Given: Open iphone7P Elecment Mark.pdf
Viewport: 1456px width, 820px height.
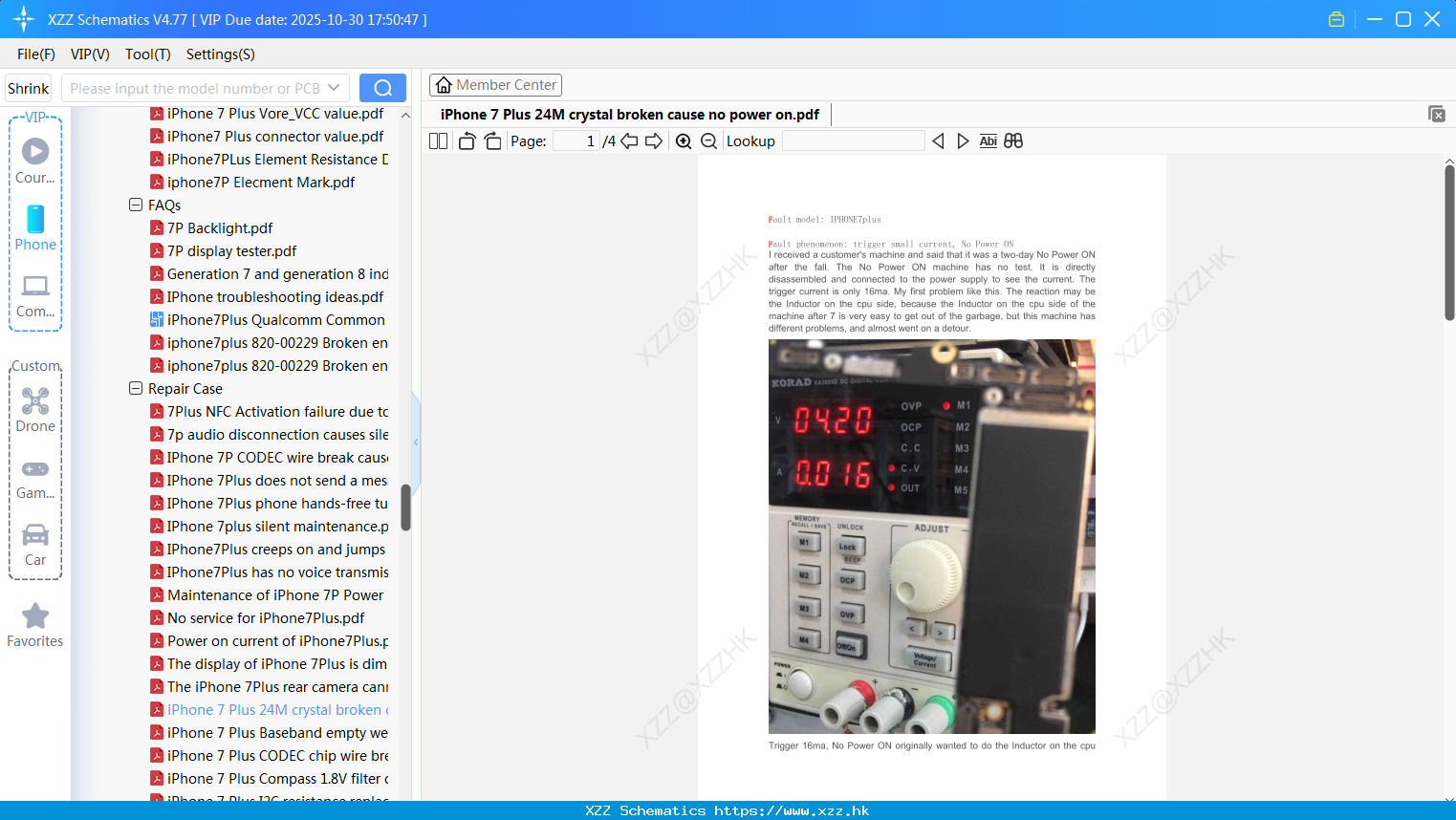Looking at the screenshot, I should point(252,183).
